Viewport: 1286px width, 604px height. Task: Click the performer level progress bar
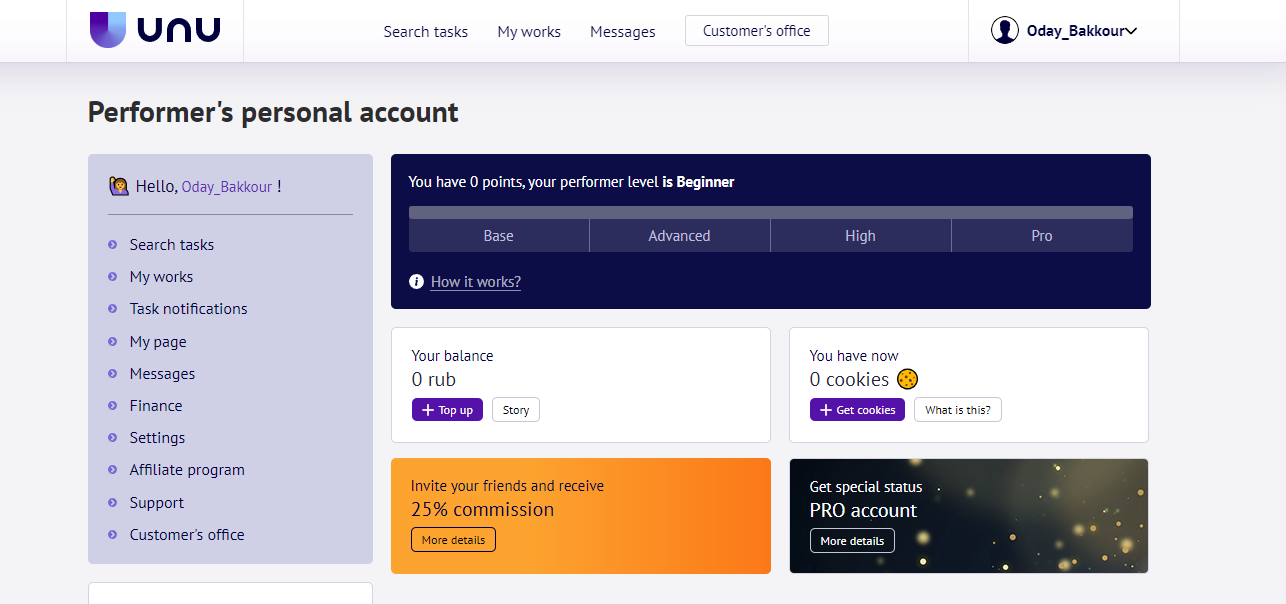[x=770, y=212]
